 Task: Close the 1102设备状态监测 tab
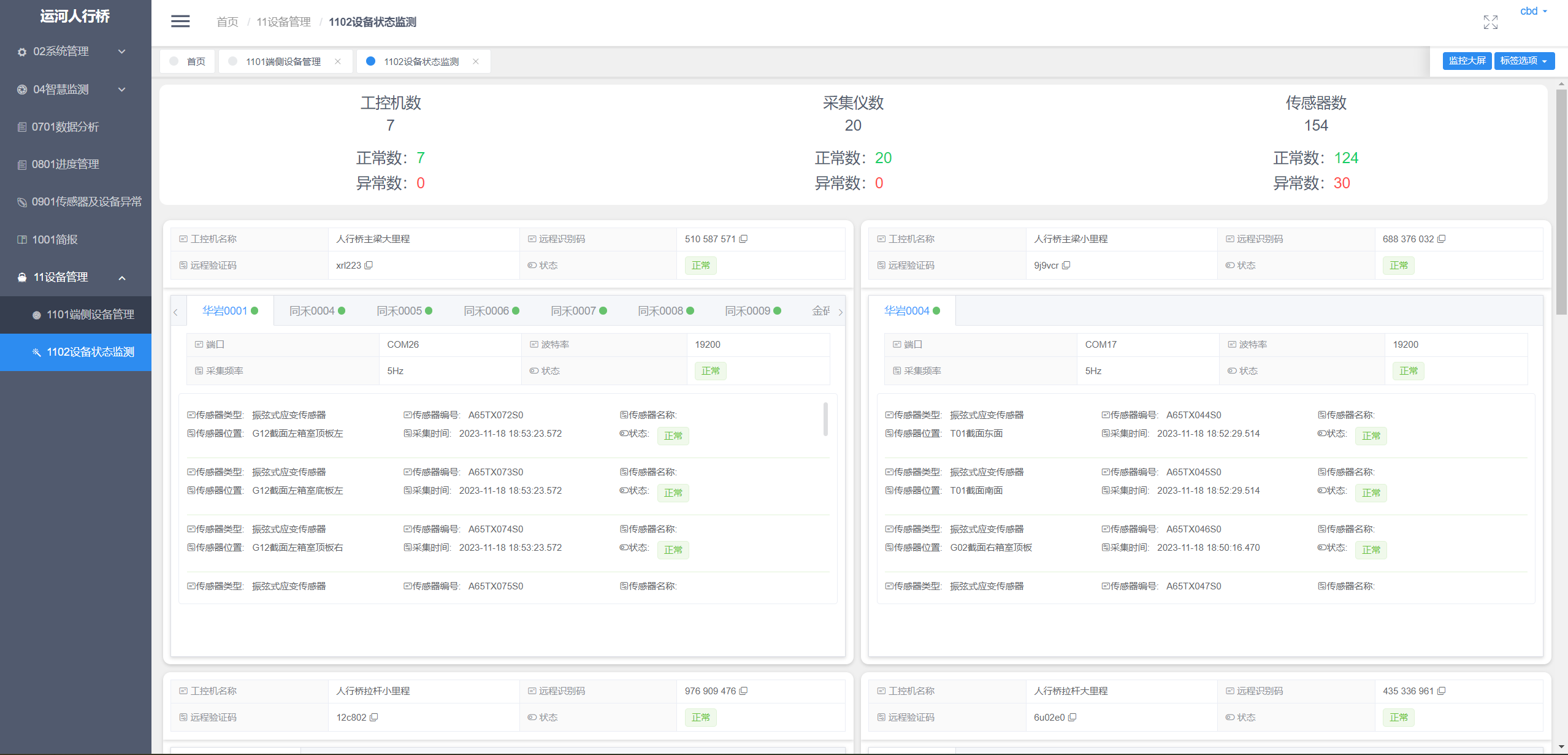click(x=476, y=61)
